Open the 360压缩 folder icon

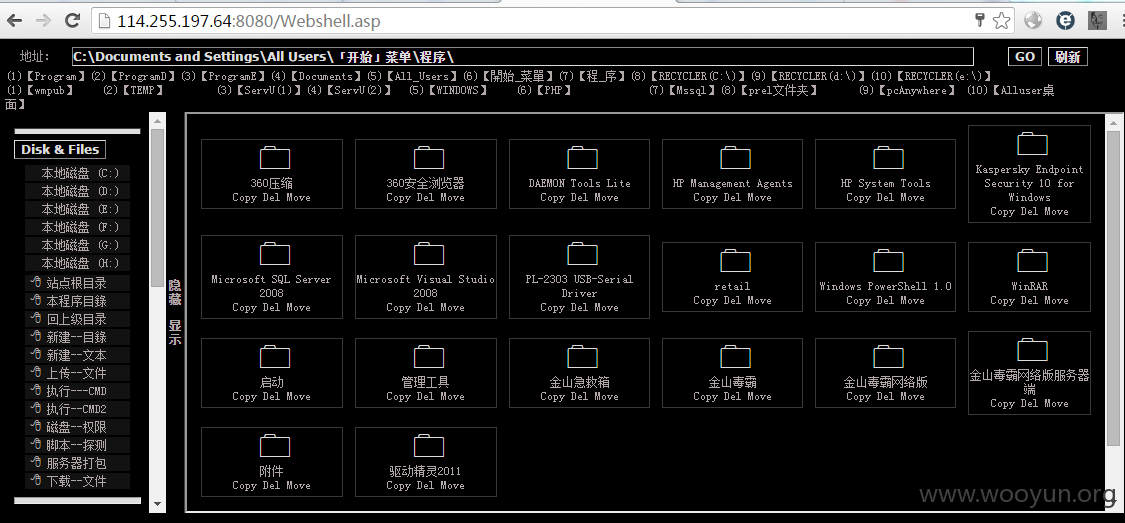(275, 158)
